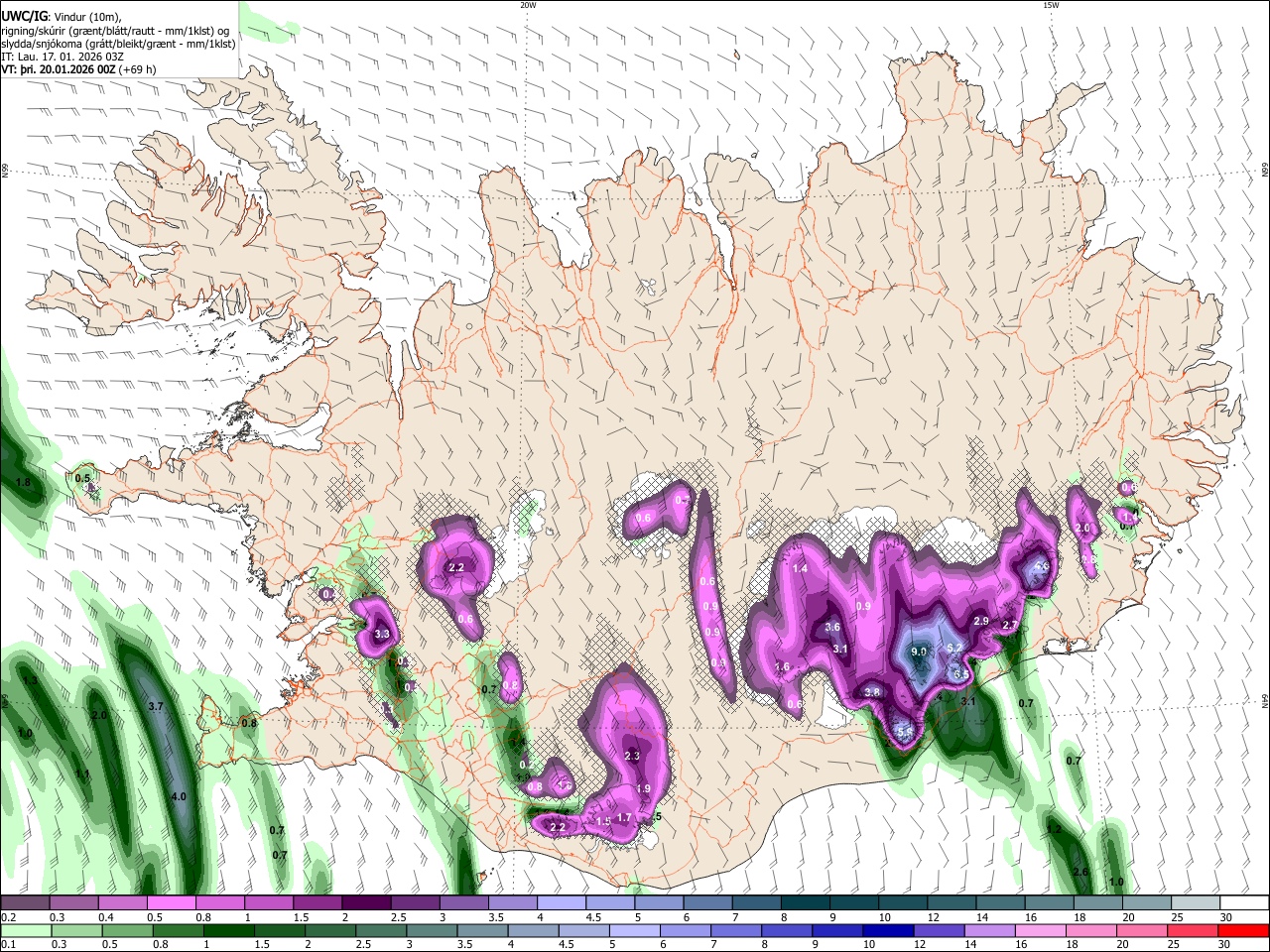Viewport: 1270px width, 952px height.
Task: Click the dark teal swatch between 8 and 9
Action: (806, 902)
